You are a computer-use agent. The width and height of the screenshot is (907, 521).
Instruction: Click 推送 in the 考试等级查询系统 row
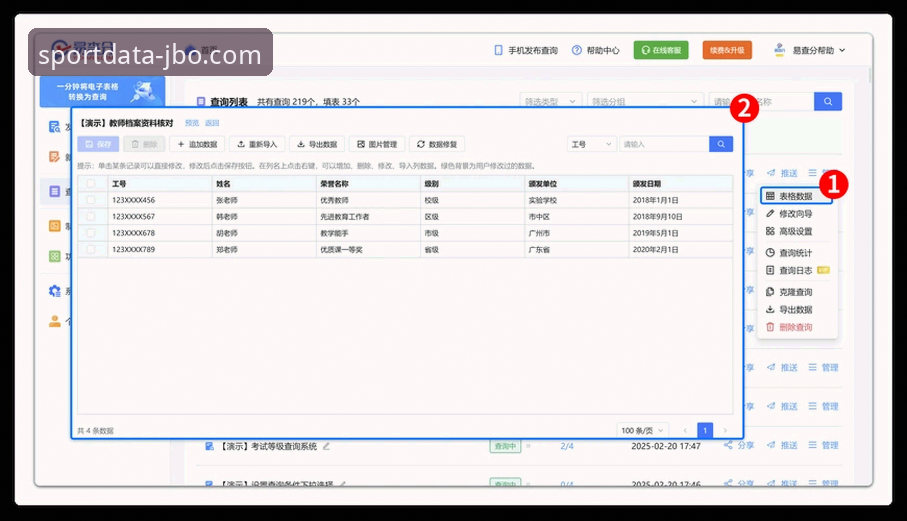(x=783, y=445)
